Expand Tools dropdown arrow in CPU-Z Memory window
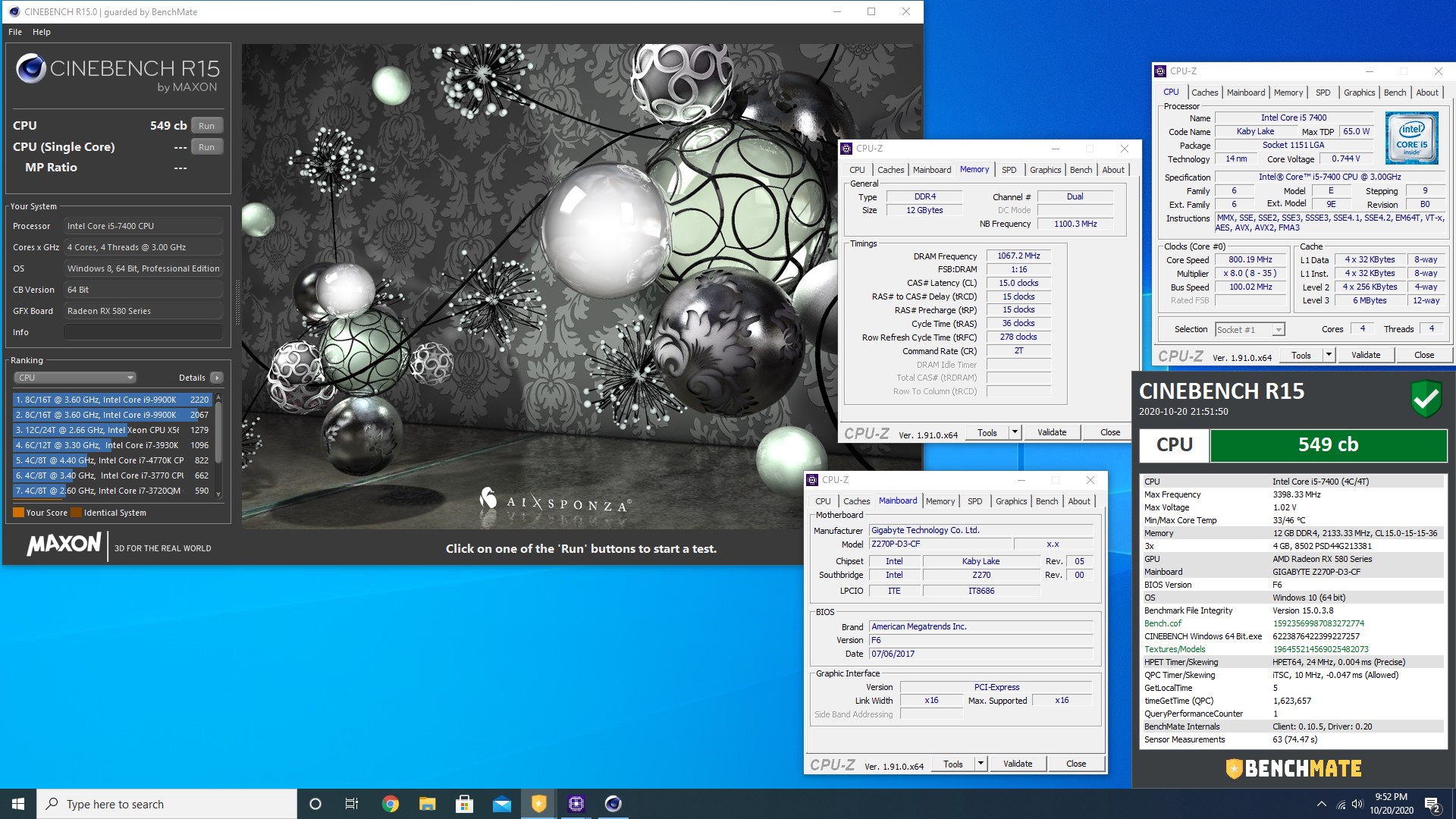Screen dimensions: 1456x819 [x=1015, y=432]
